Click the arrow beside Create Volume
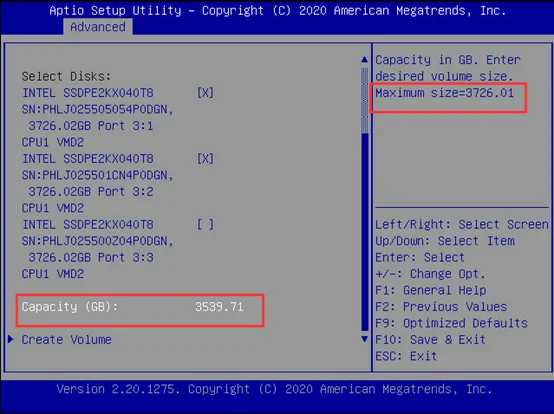The image size is (554, 414). (x=11, y=339)
